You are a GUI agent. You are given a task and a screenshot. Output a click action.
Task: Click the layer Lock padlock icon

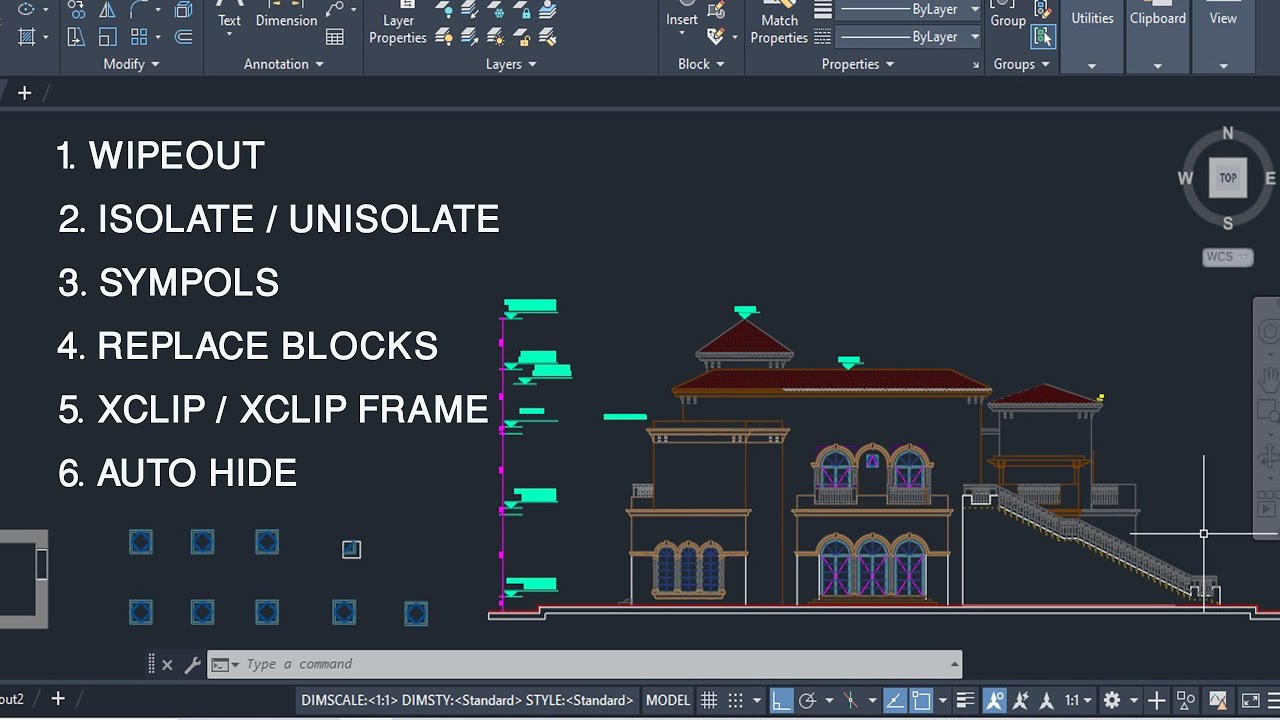(x=521, y=10)
